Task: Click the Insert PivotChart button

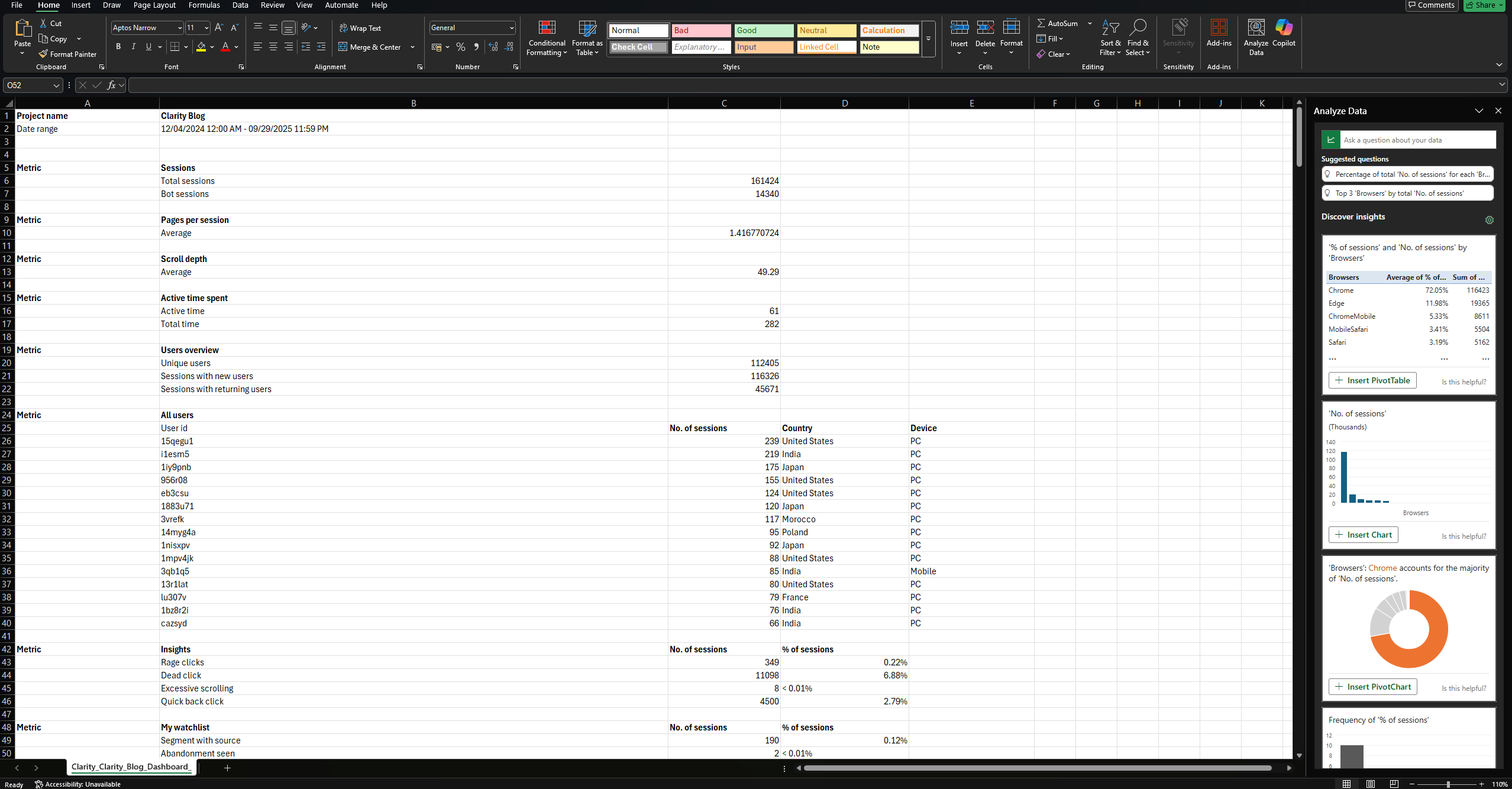Action: (1372, 687)
